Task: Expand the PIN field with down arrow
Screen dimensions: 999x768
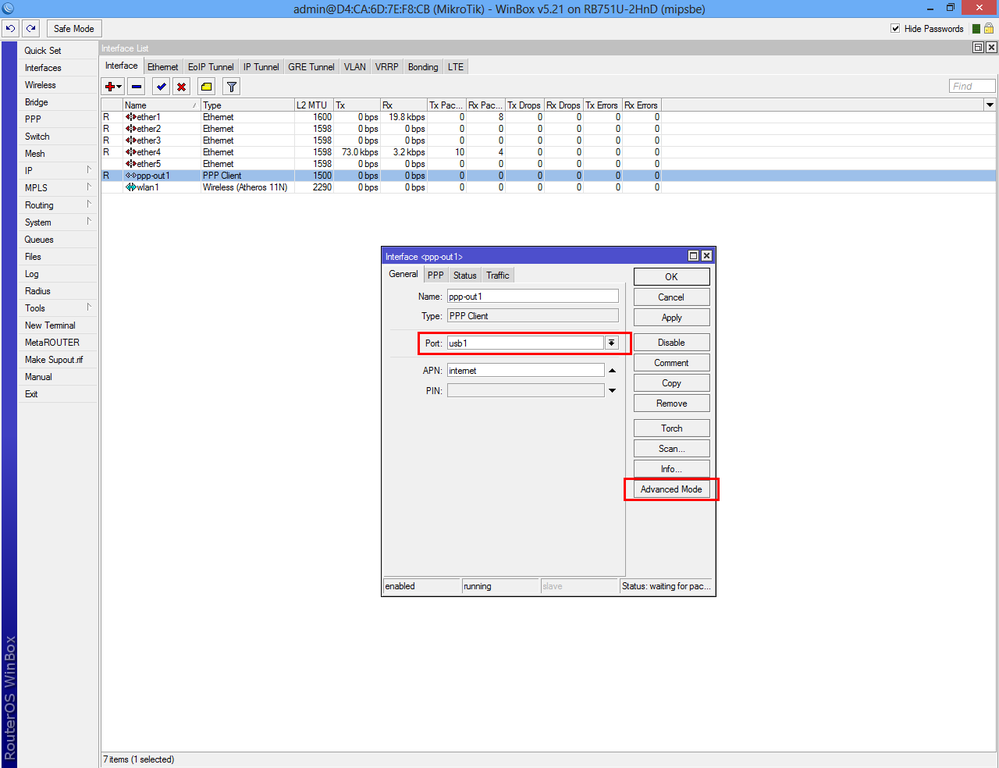Action: [612, 391]
